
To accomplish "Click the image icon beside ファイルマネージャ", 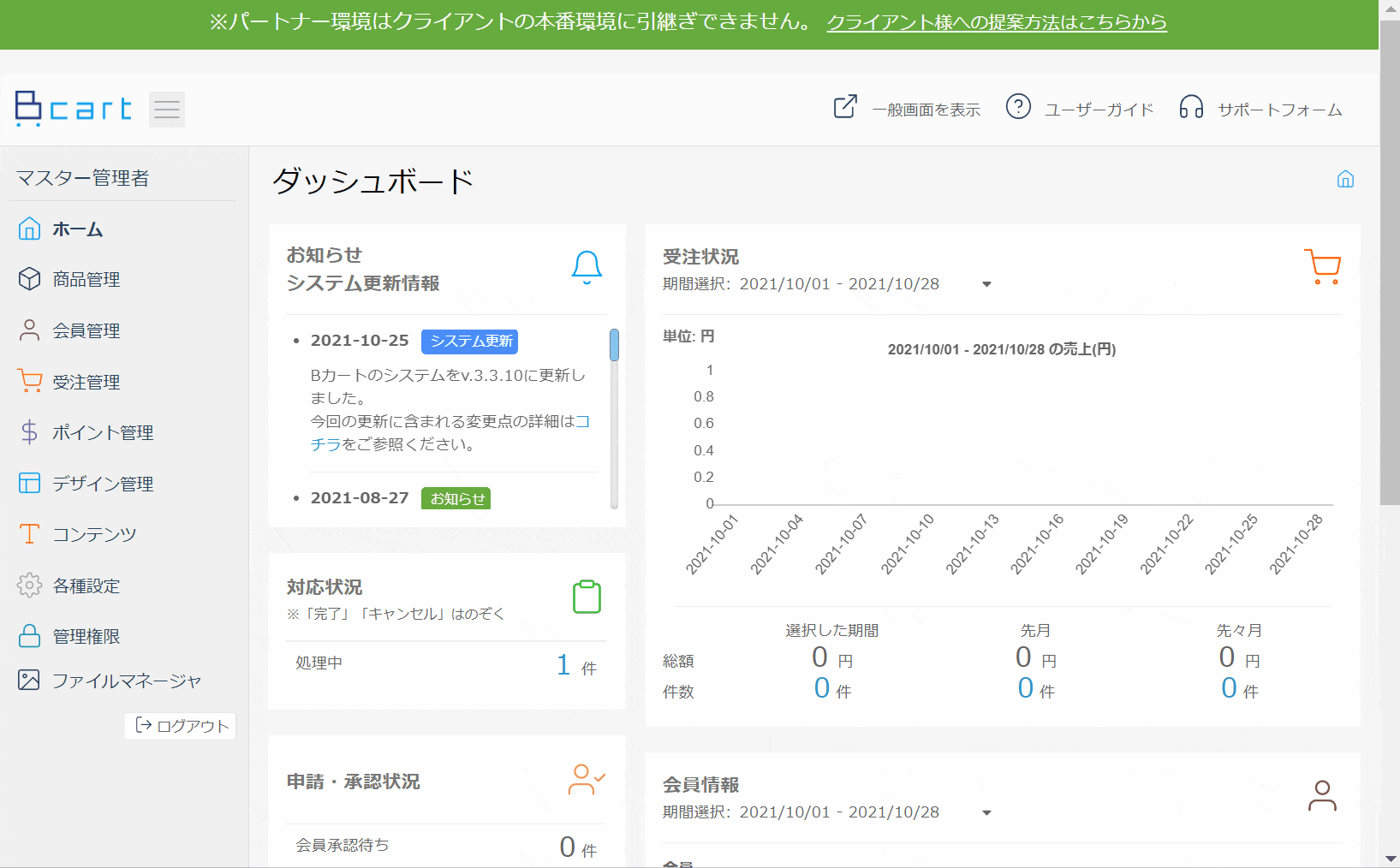I will tap(29, 680).
